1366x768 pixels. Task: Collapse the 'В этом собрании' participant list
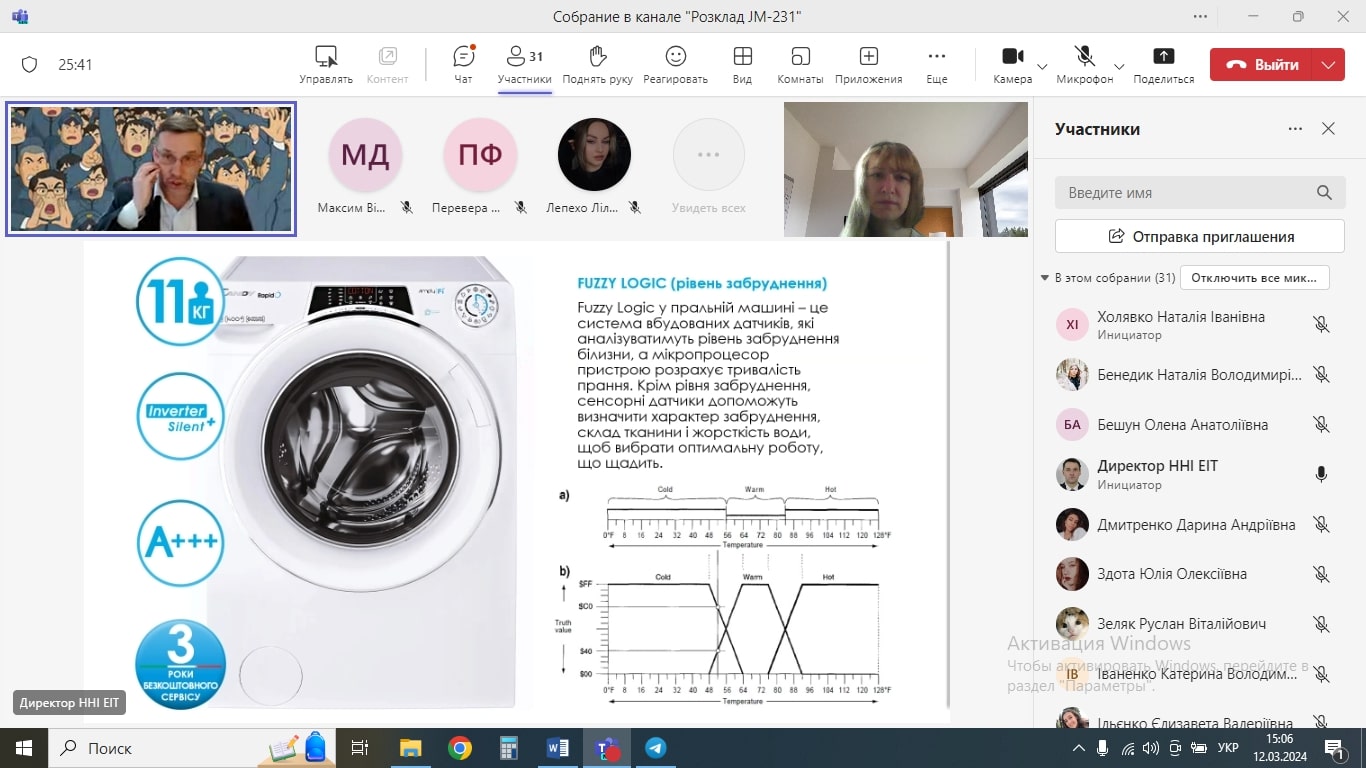click(x=1045, y=278)
